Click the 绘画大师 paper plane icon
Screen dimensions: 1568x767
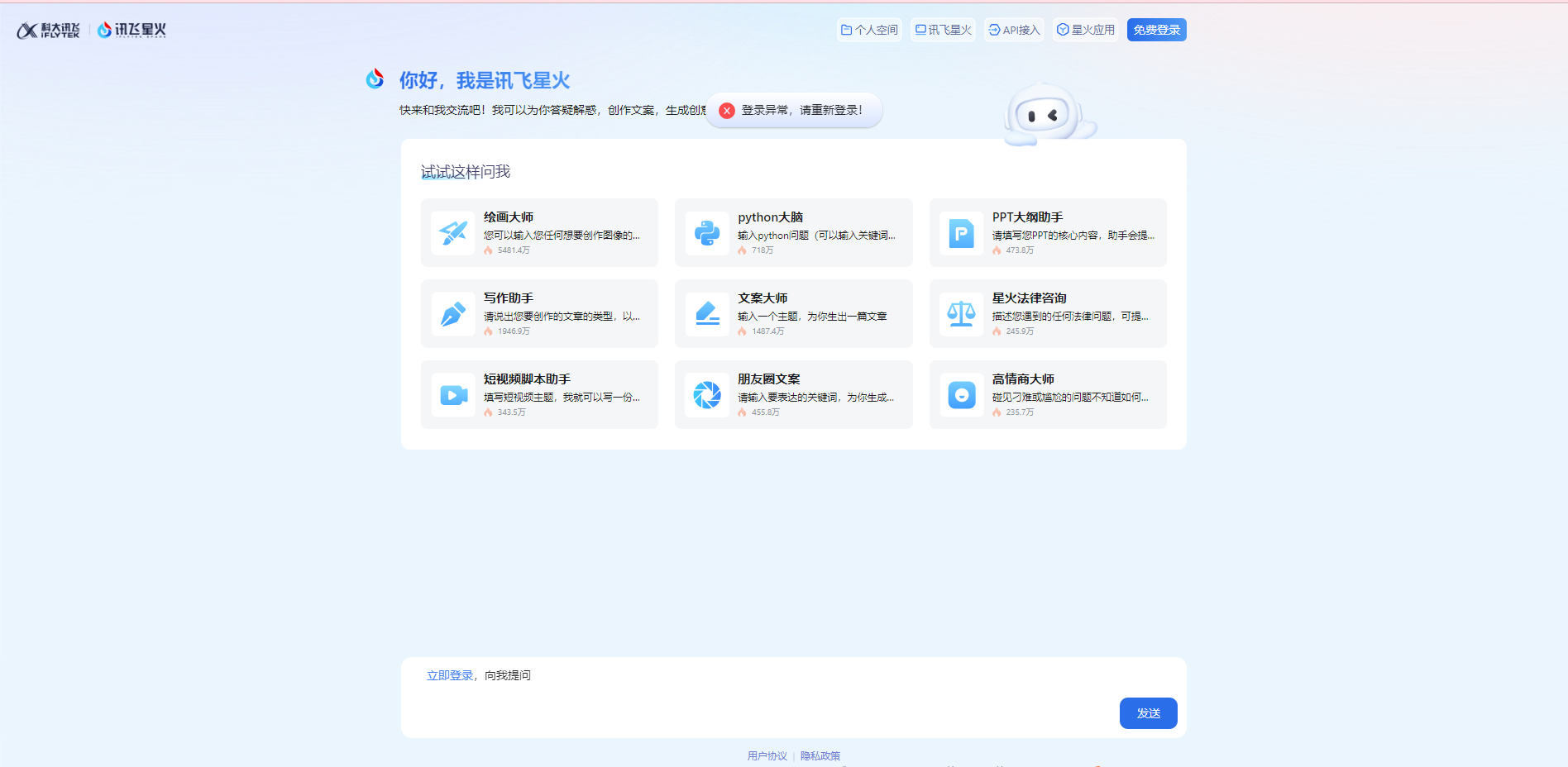(452, 233)
